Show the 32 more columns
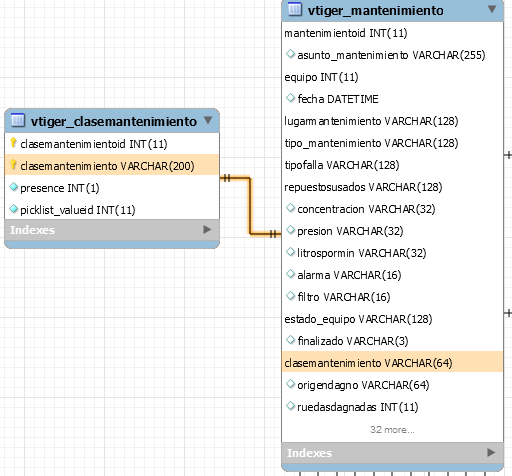This screenshot has height=476, width=512. (392, 430)
